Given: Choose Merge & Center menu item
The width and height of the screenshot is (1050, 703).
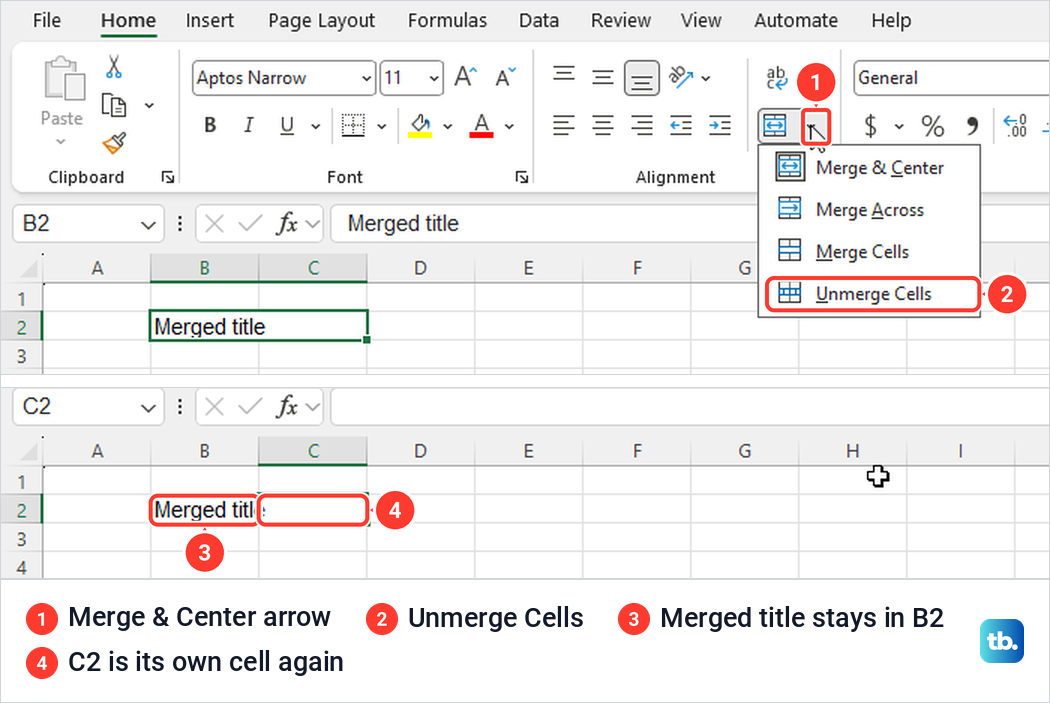Looking at the screenshot, I should coord(869,167).
